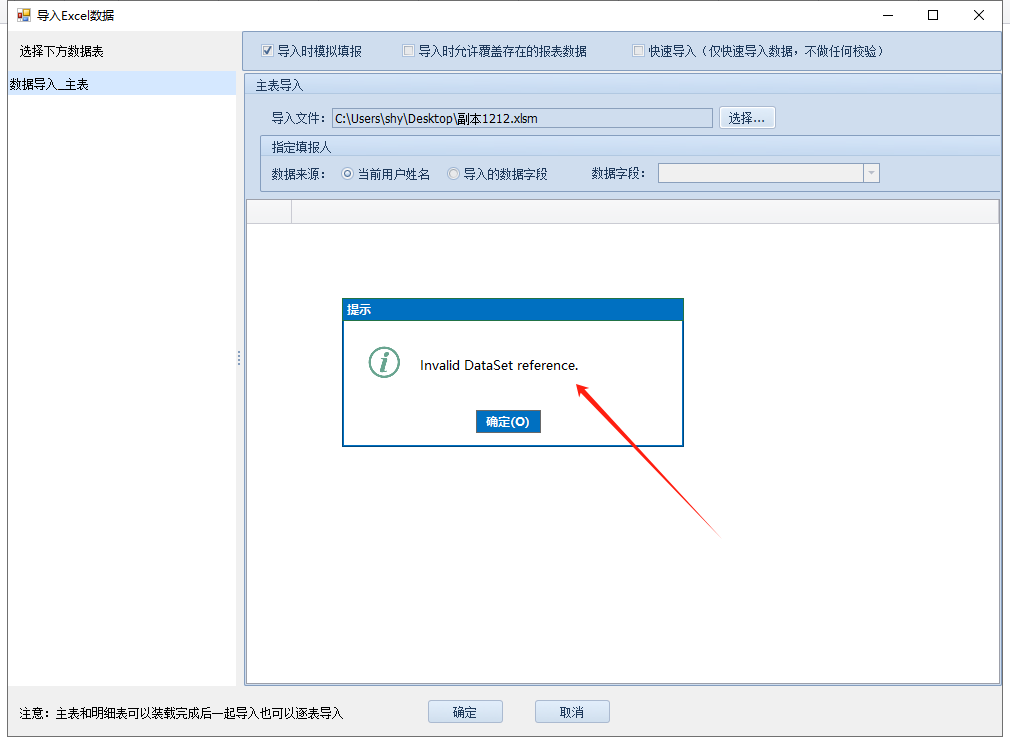Maximize the 导入Excel数据 window
This screenshot has height=744, width=1010.
coord(933,15)
